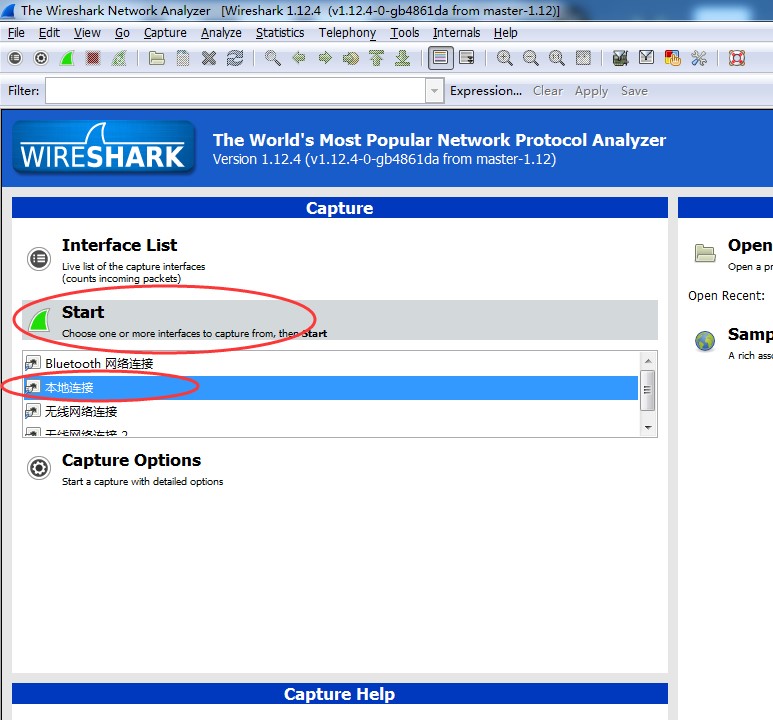Screen dimensions: 773x720
Task: Start a new live capture from the toolbar
Action: [x=67, y=58]
